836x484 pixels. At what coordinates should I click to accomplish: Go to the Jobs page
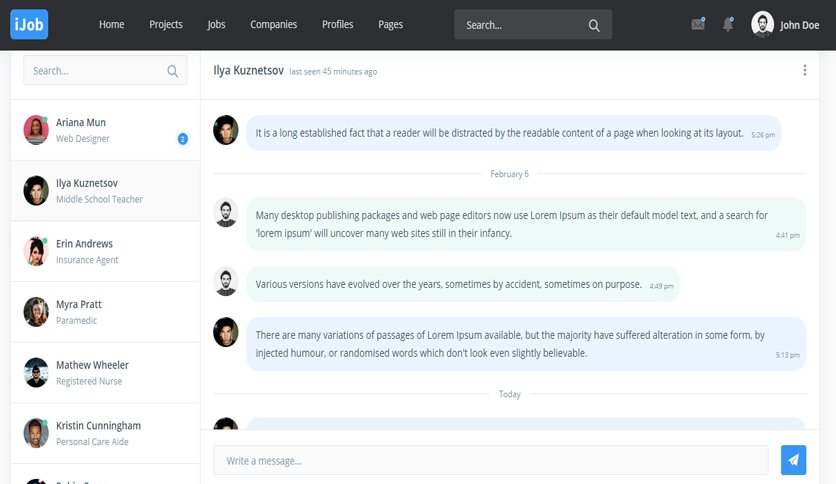[216, 25]
